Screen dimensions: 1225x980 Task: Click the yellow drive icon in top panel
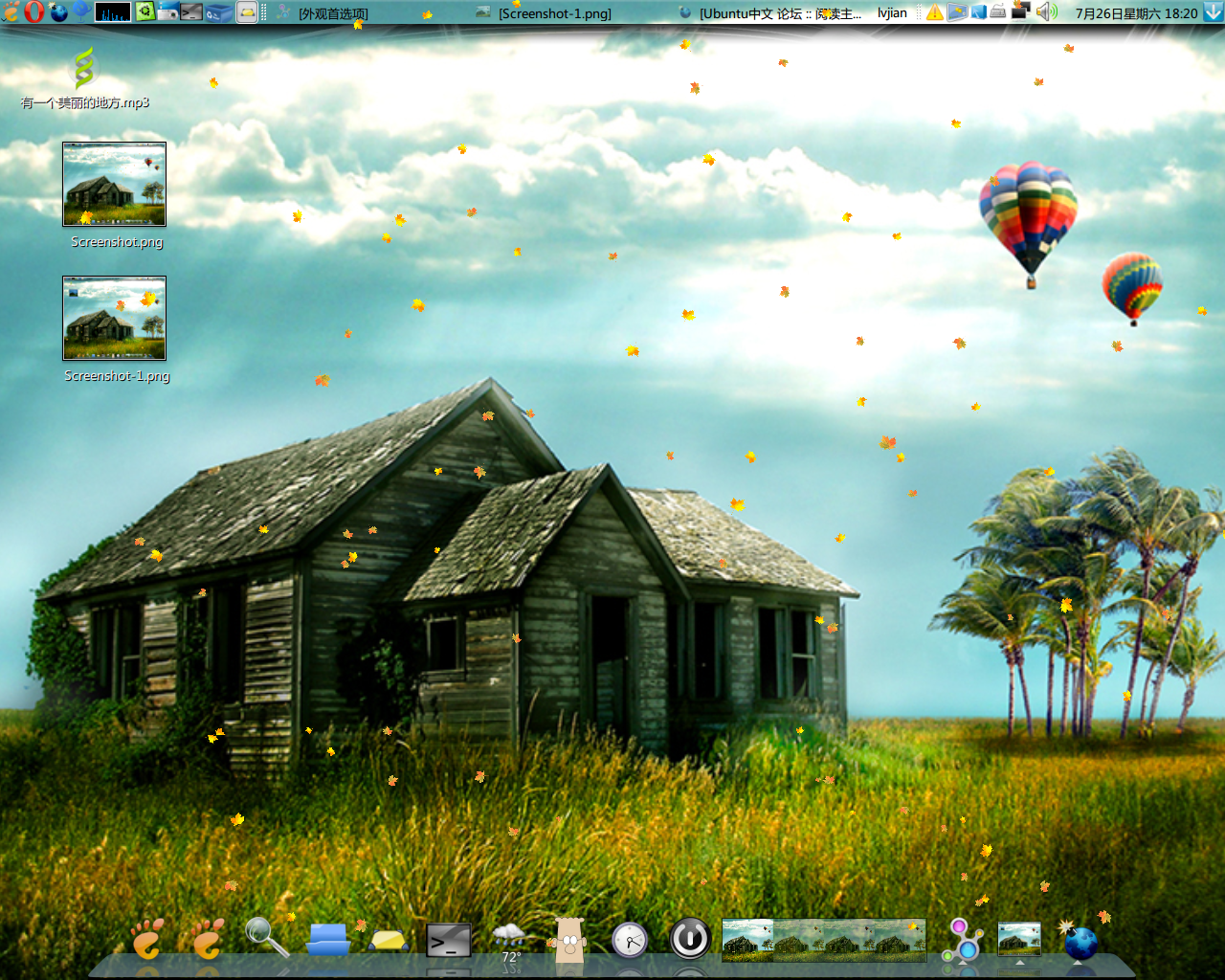click(x=247, y=12)
